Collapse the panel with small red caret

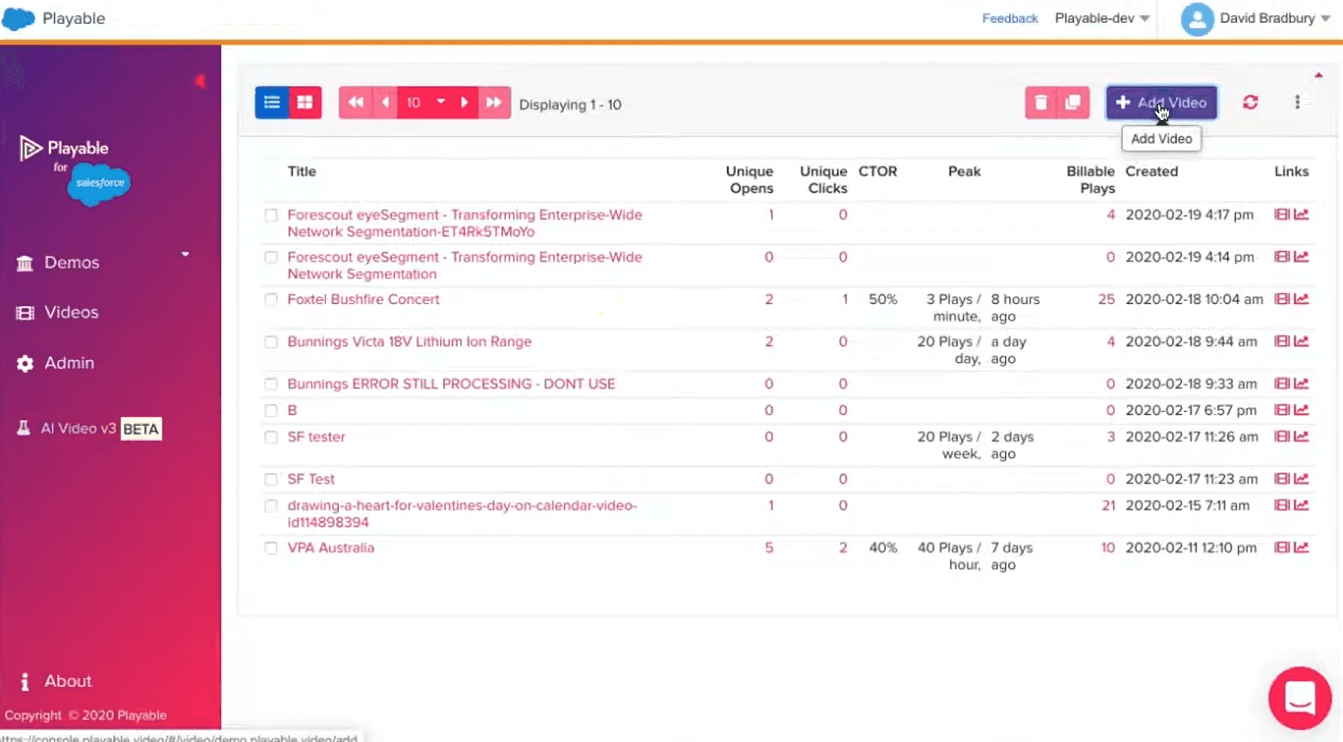(1318, 76)
